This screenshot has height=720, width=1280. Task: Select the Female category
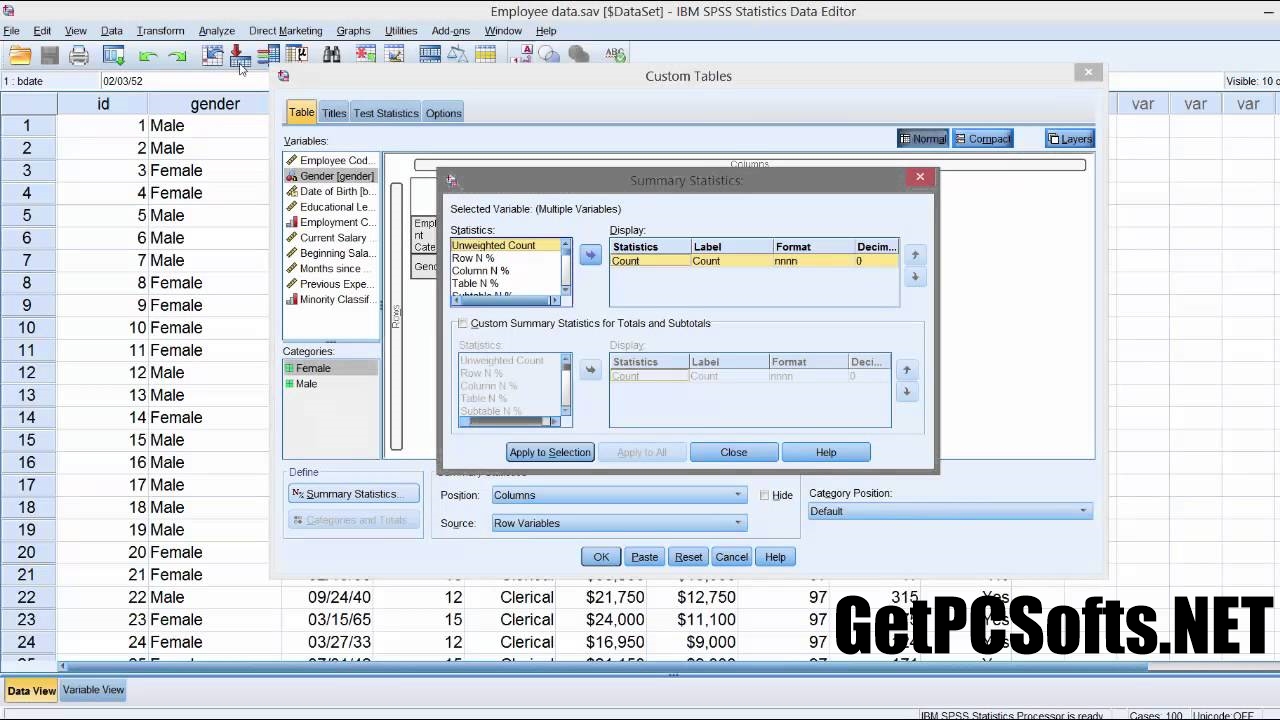[330, 368]
